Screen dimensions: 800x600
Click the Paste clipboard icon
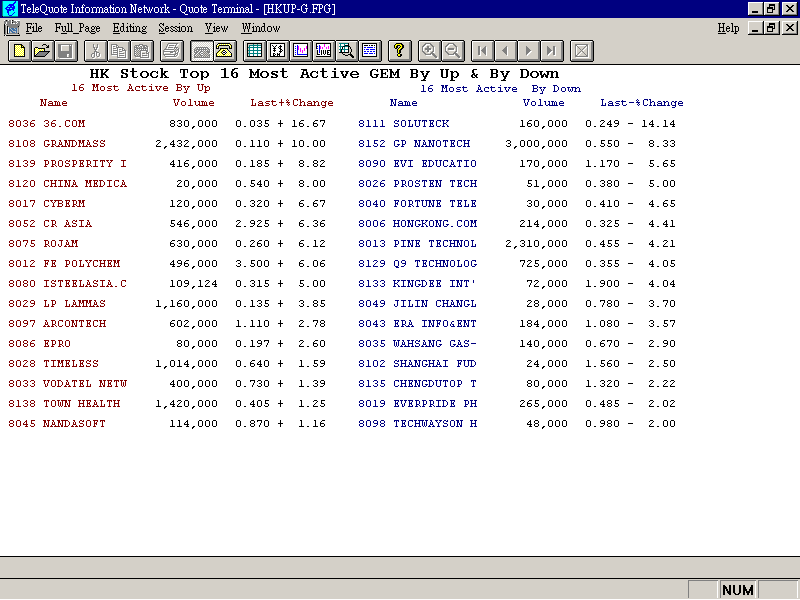pos(142,51)
